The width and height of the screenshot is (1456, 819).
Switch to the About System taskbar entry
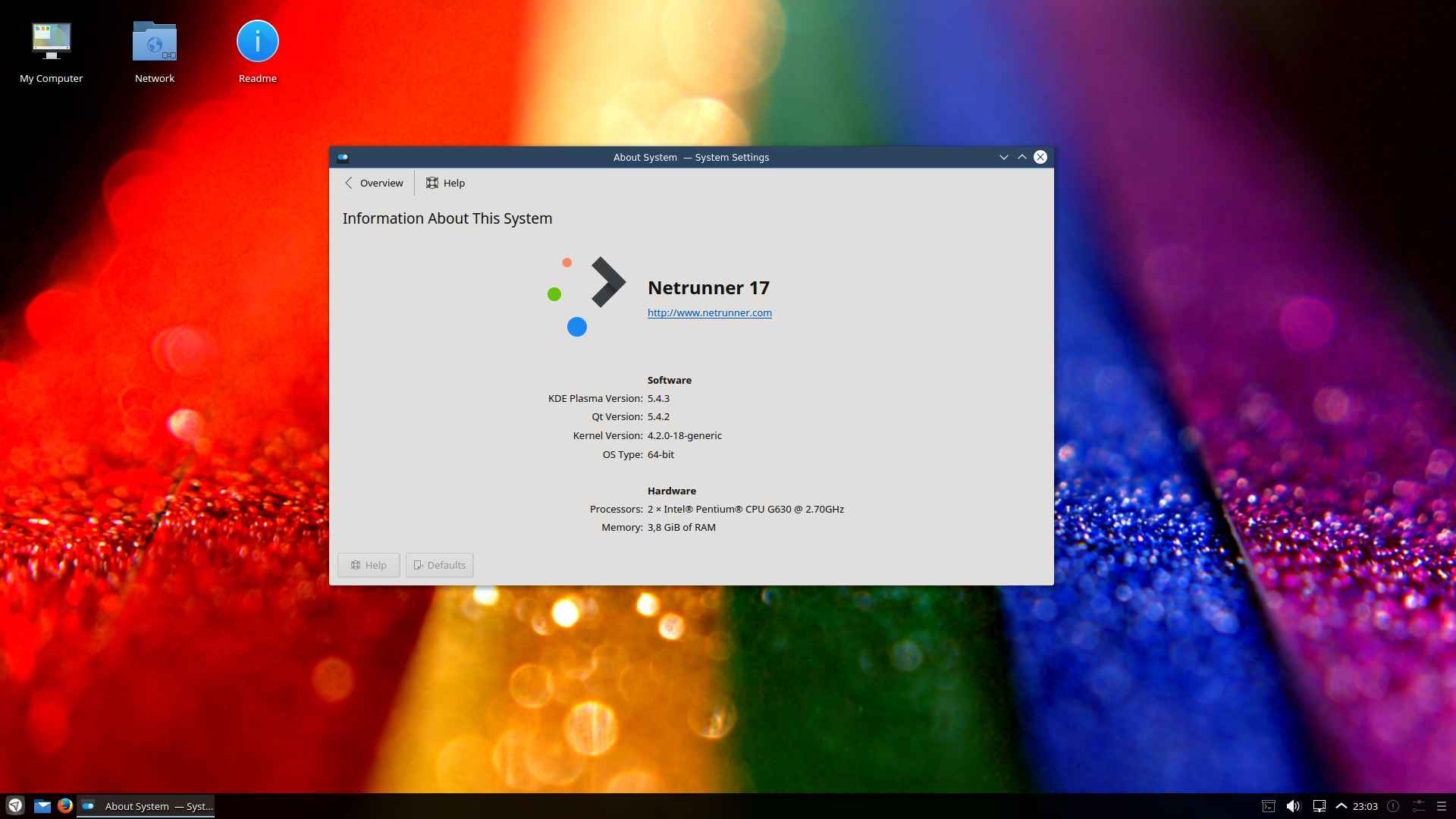click(x=146, y=806)
